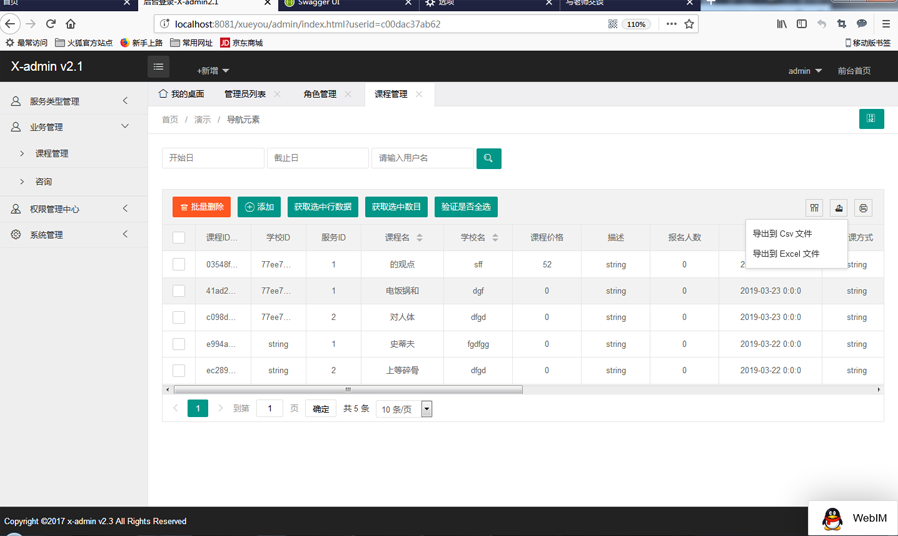The height and width of the screenshot is (536, 898).
Task: Click the table horizontal scrollbar
Action: point(348,389)
